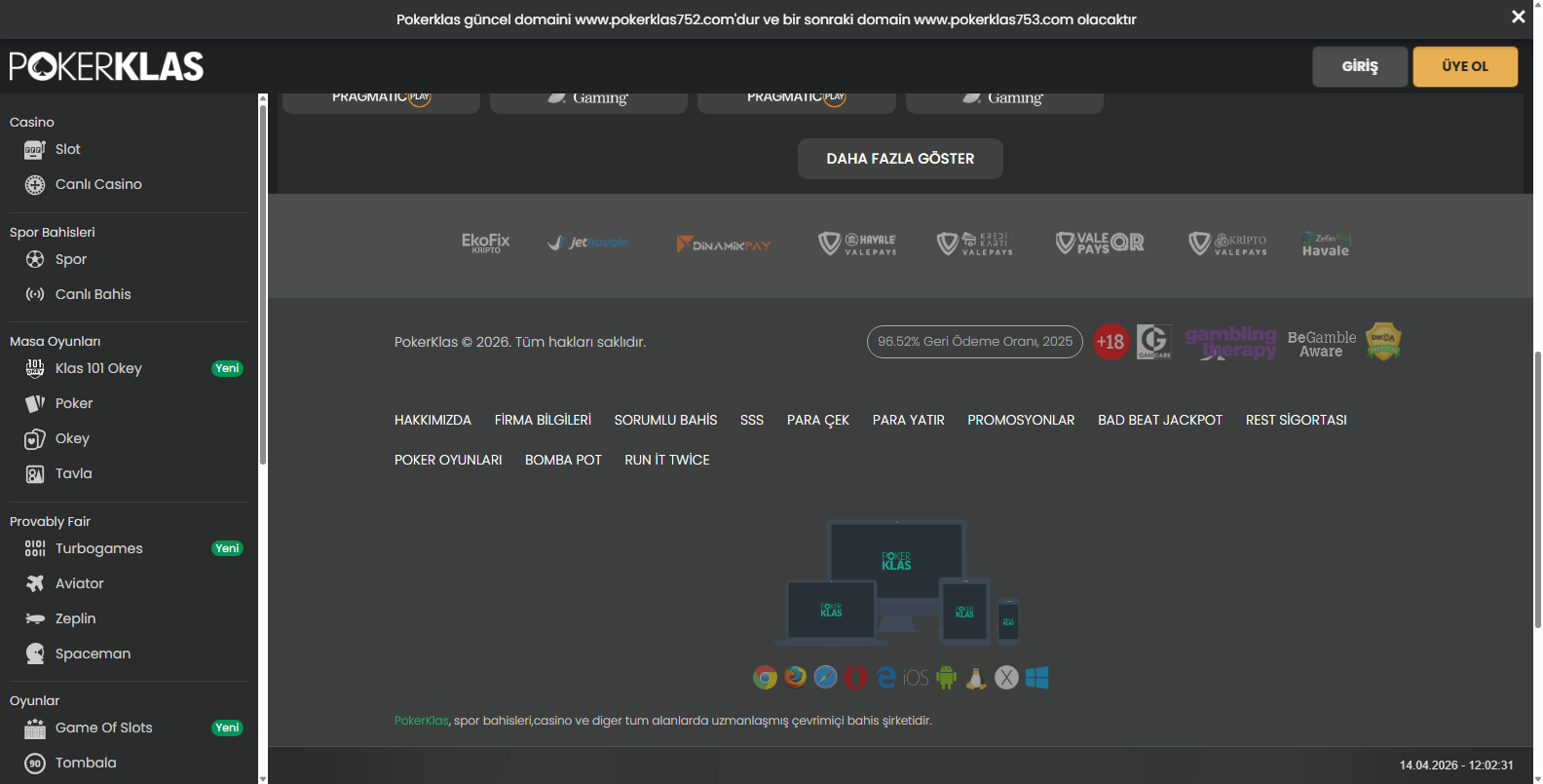Click the green PokerKlas link in description
Screen dimensions: 1543x784
click(422, 721)
